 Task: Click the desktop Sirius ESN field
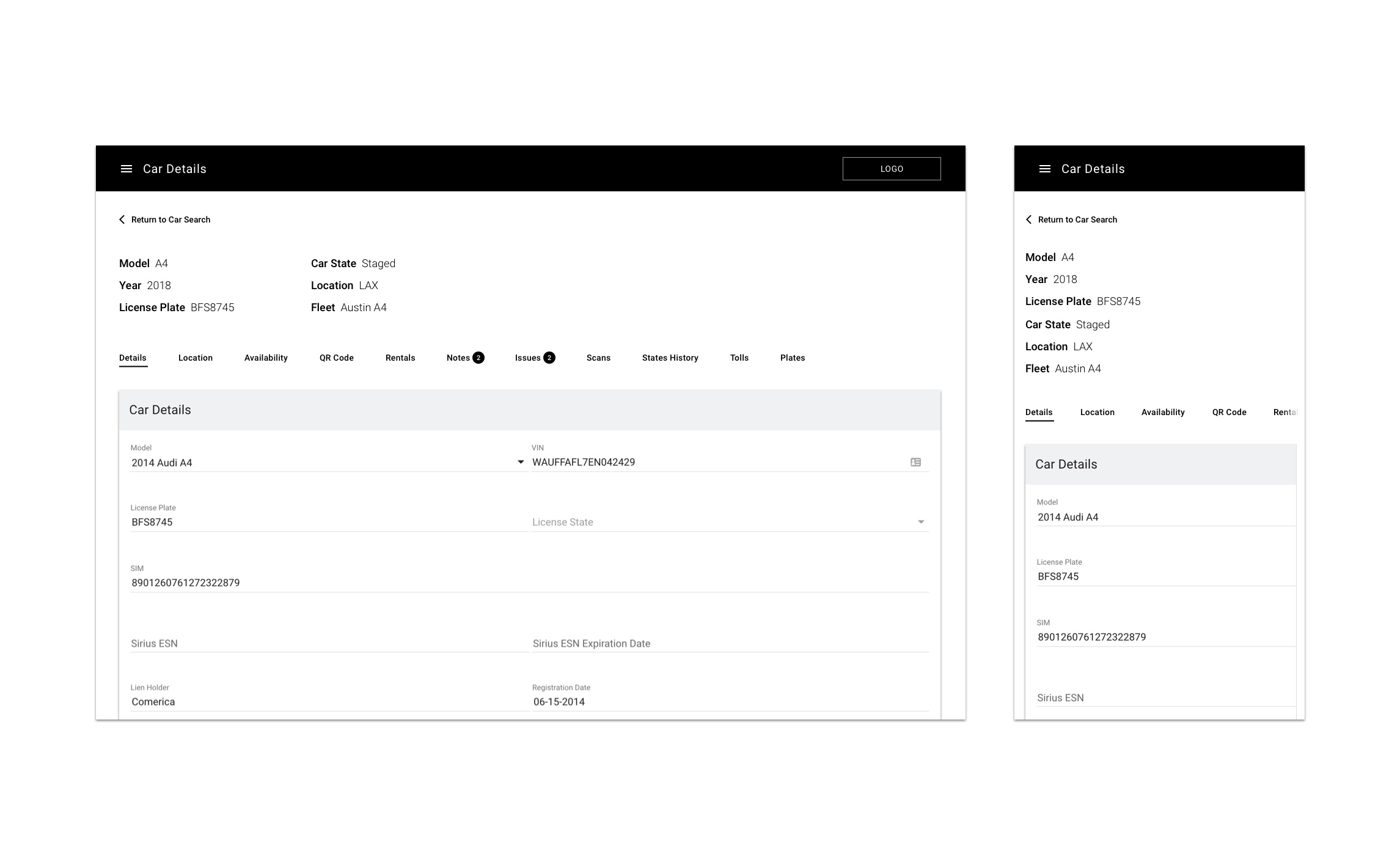click(x=329, y=643)
